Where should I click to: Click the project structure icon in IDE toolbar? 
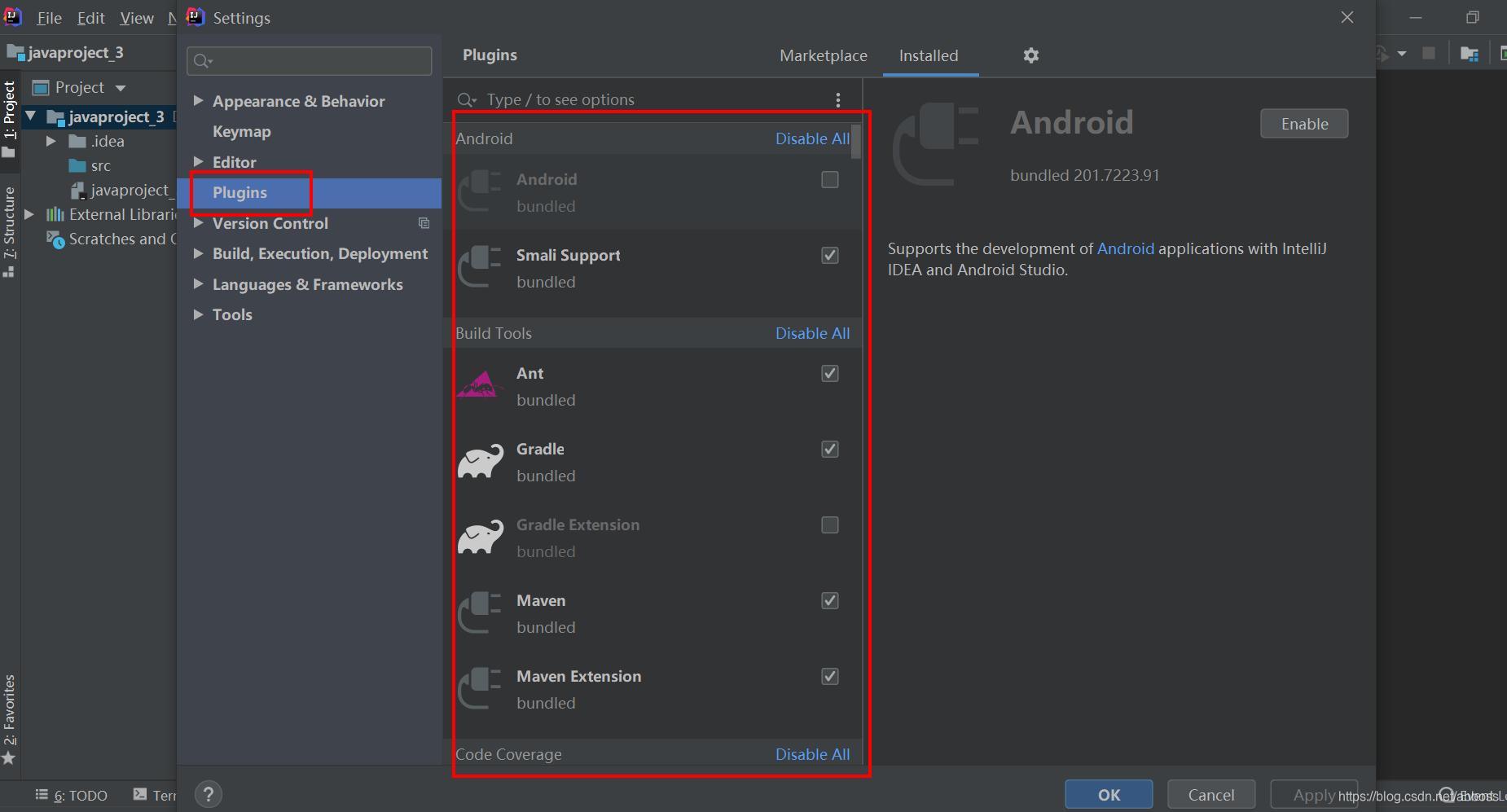[1470, 54]
